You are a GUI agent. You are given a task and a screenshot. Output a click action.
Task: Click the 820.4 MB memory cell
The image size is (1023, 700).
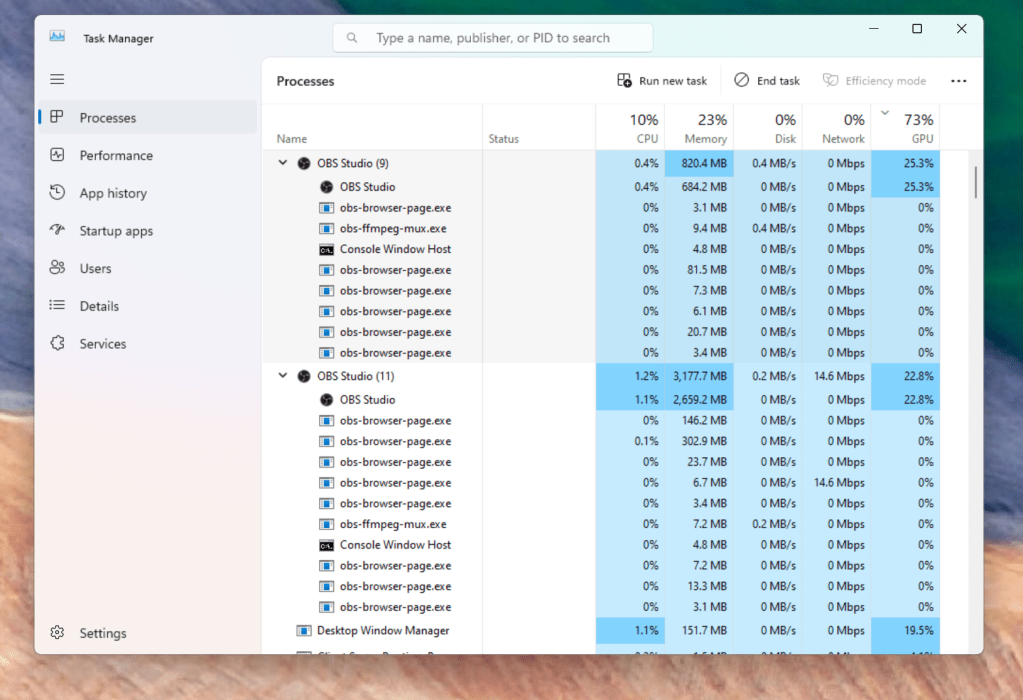pyautogui.click(x=699, y=163)
